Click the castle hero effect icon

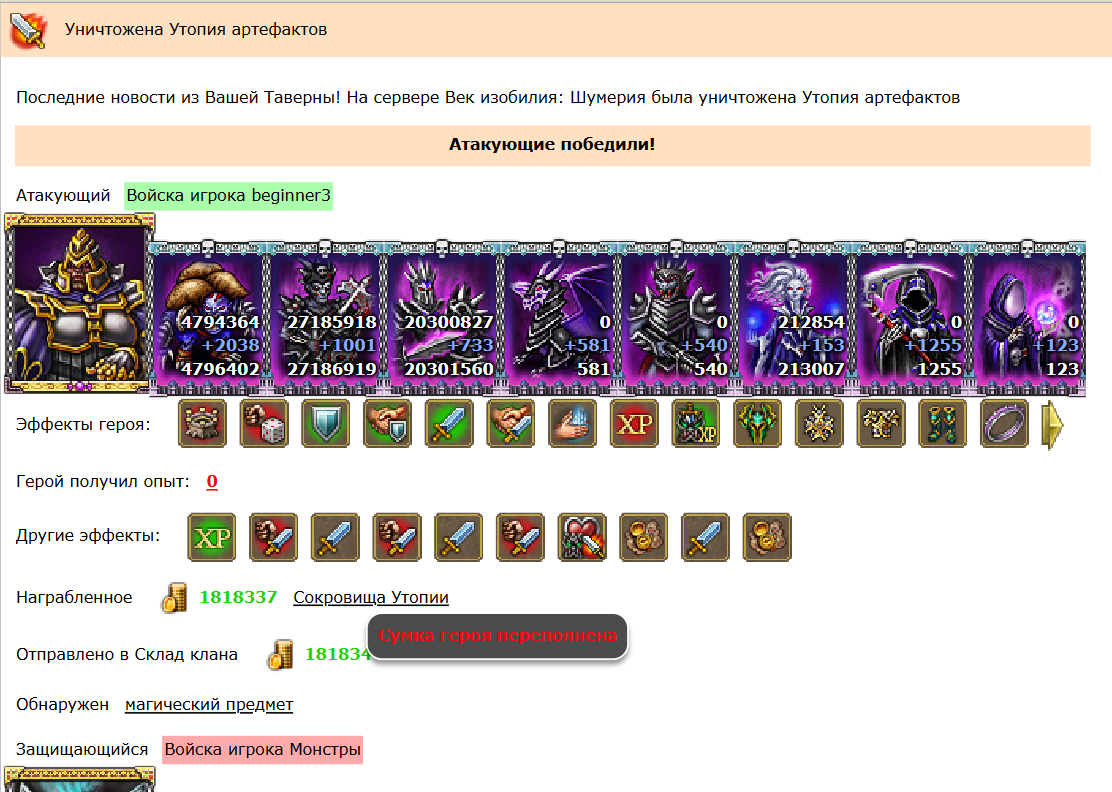click(x=202, y=423)
